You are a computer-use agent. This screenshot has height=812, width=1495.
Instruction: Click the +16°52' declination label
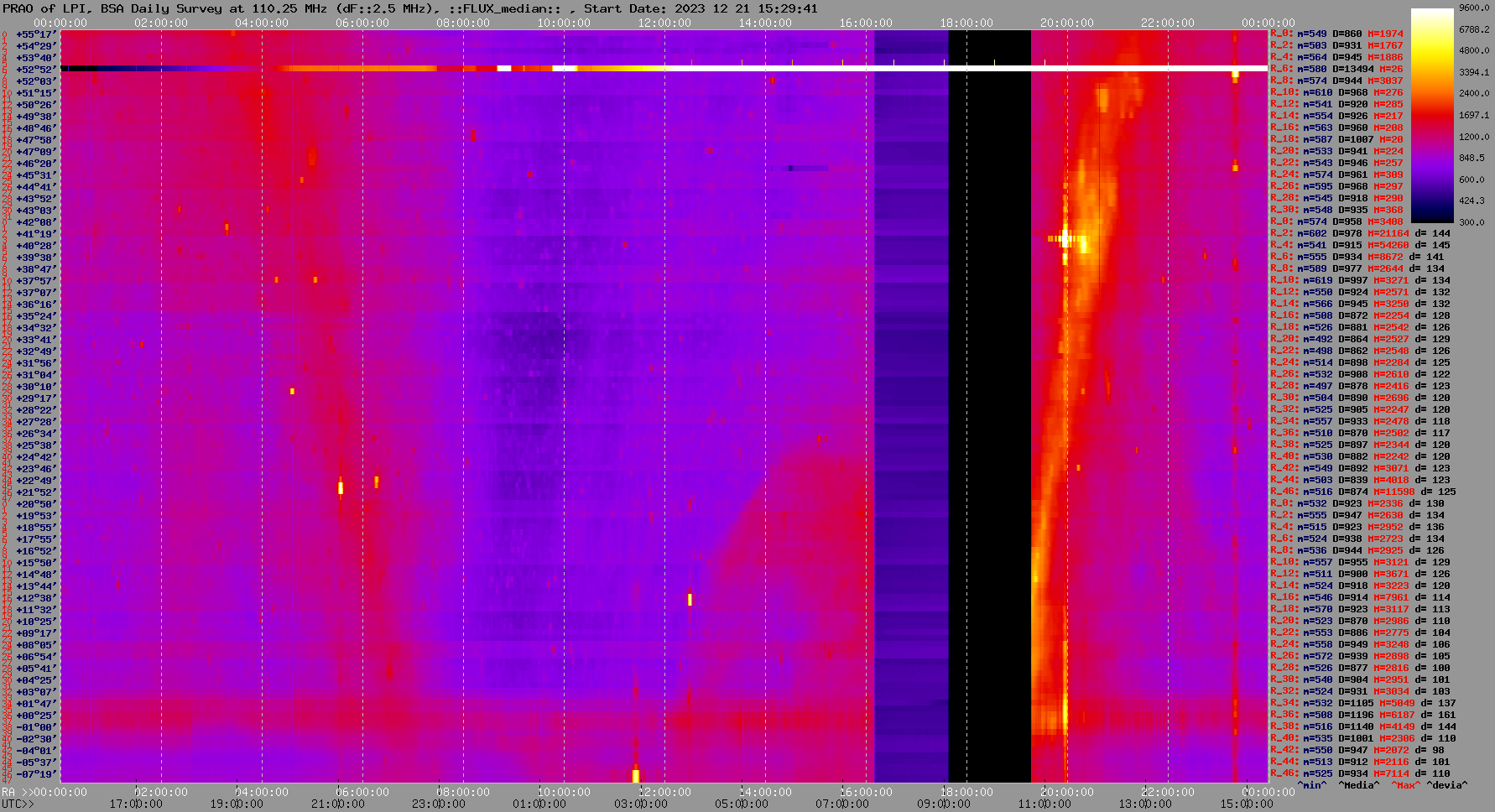click(36, 551)
